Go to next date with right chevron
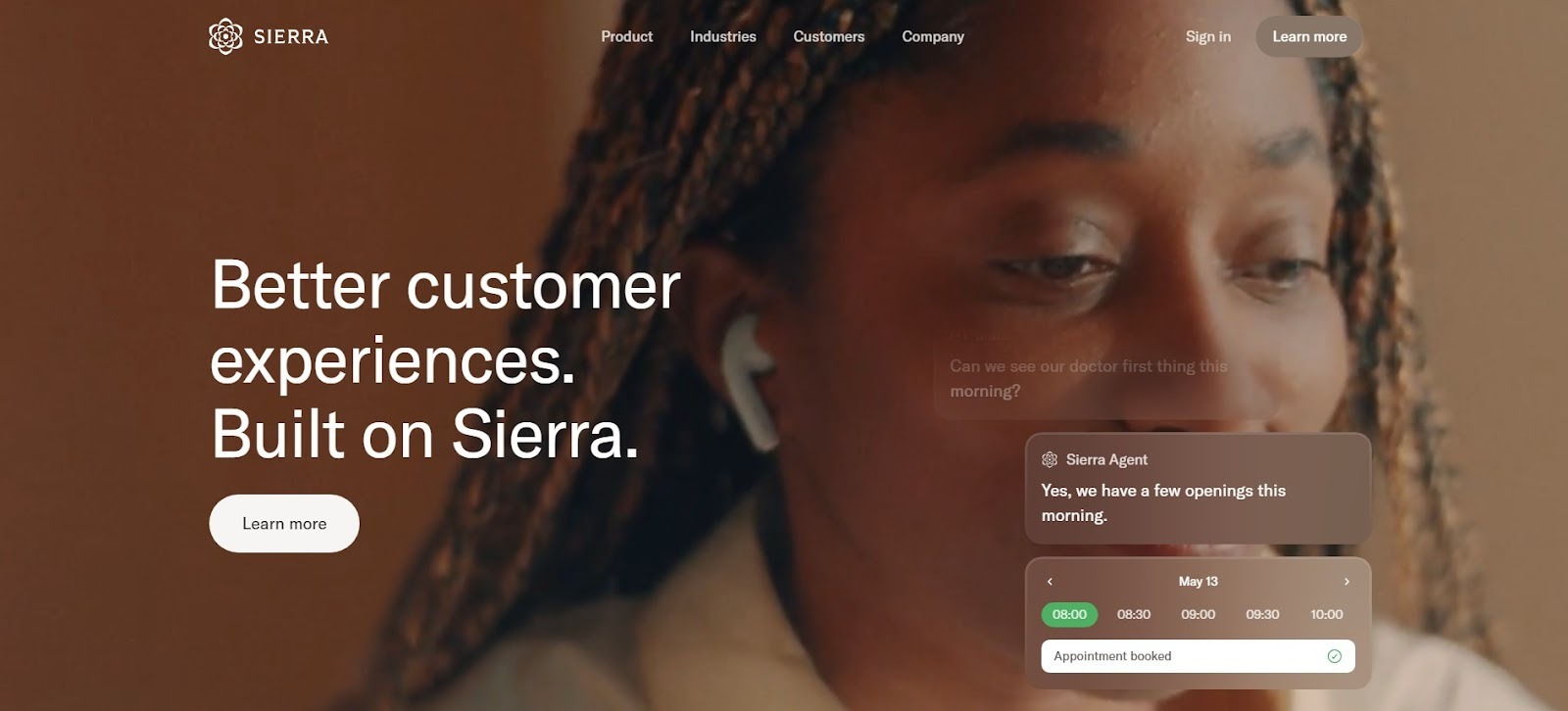The image size is (1568, 711). [x=1347, y=582]
